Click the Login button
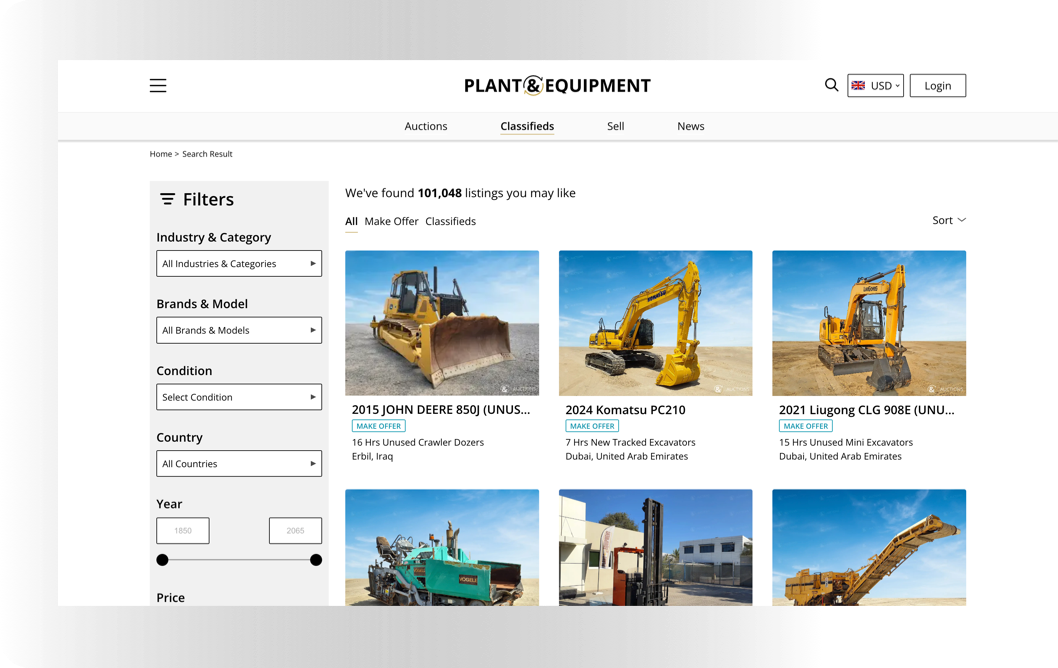The width and height of the screenshot is (1058, 668). [937, 85]
